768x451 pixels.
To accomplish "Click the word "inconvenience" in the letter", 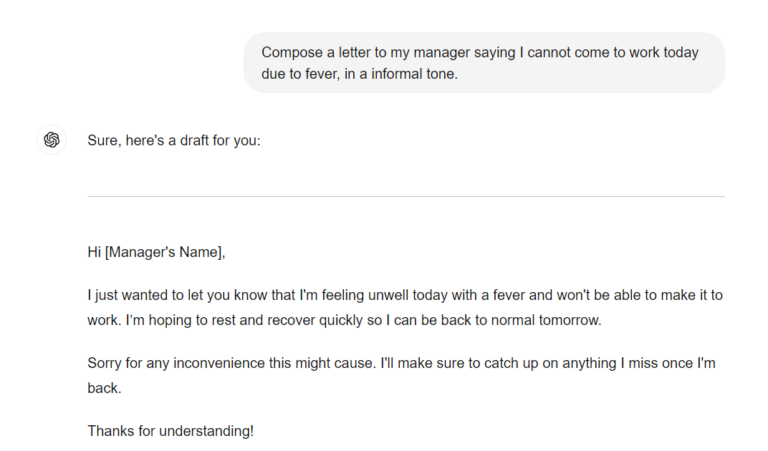I will (219, 363).
